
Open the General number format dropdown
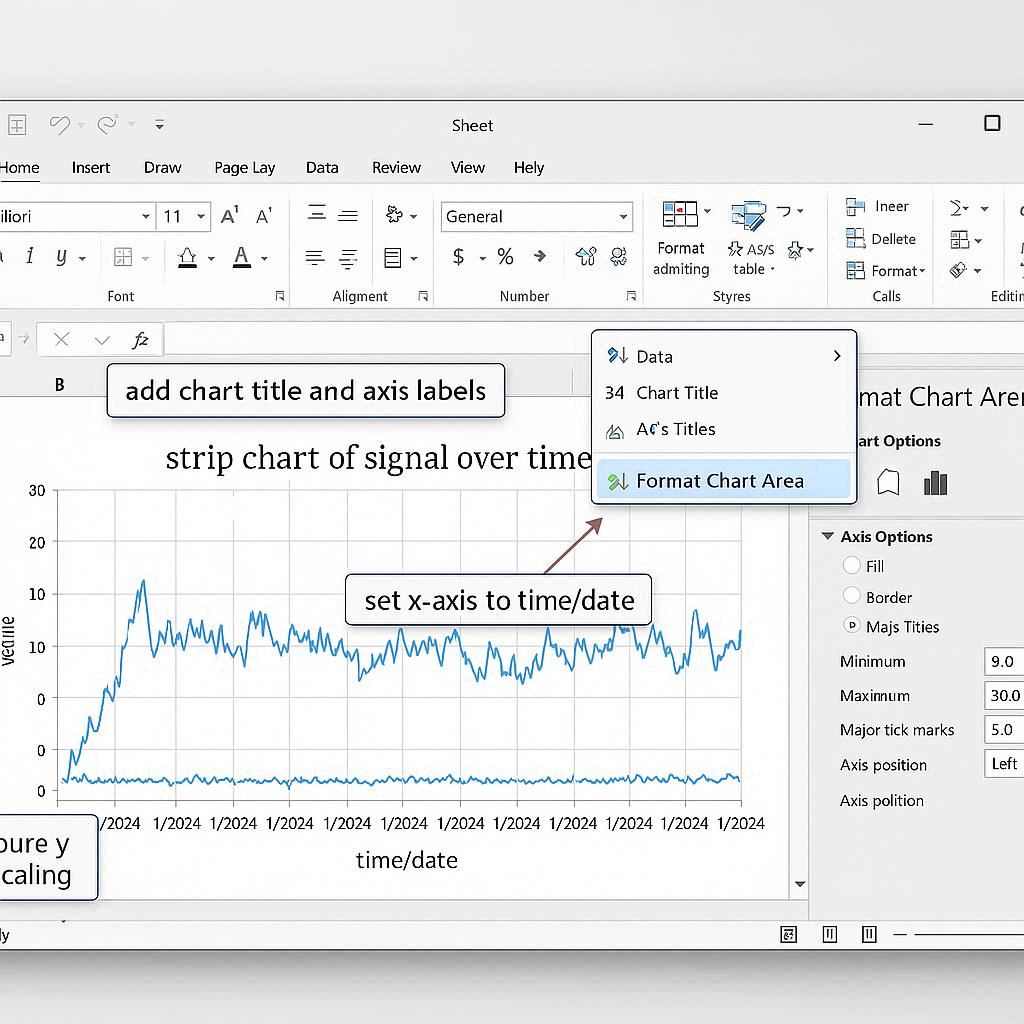pos(623,217)
